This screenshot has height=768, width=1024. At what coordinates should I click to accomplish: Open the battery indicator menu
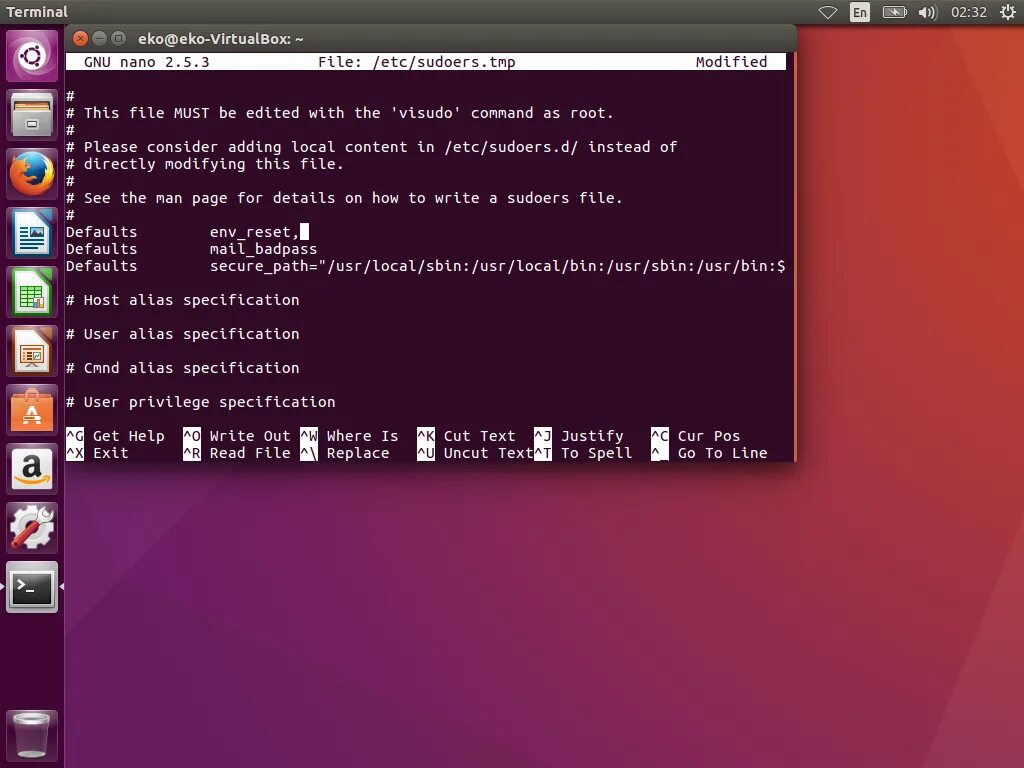(x=894, y=12)
